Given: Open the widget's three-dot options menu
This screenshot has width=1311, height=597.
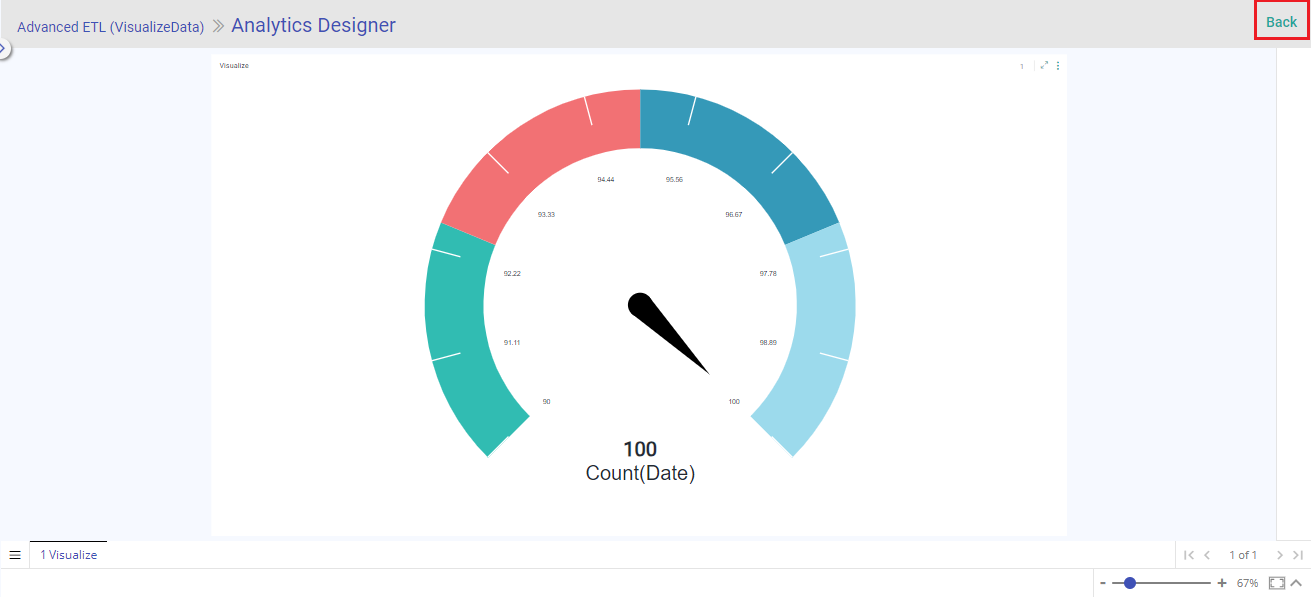Looking at the screenshot, I should pos(1058,66).
